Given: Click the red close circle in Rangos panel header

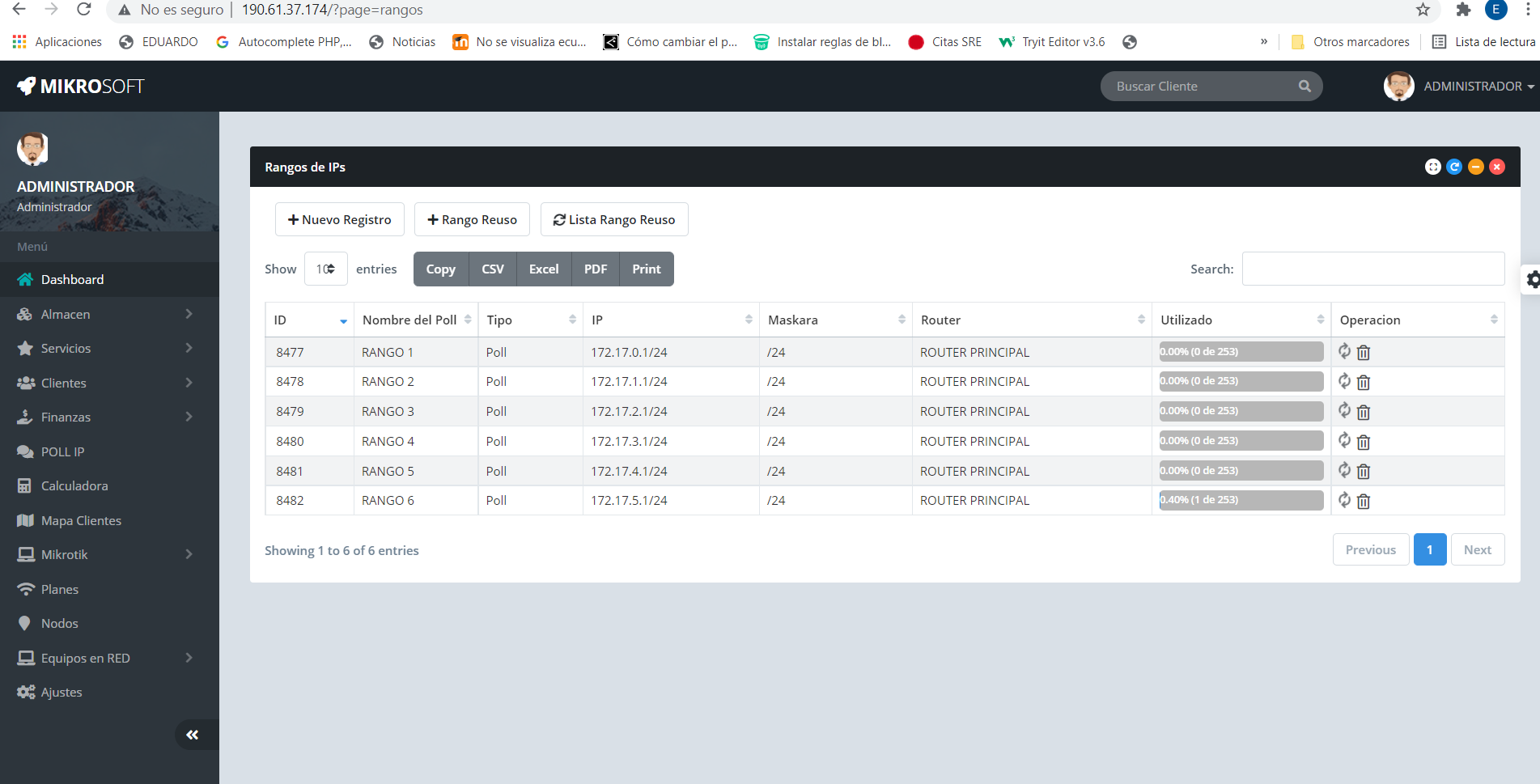Looking at the screenshot, I should click(x=1497, y=167).
